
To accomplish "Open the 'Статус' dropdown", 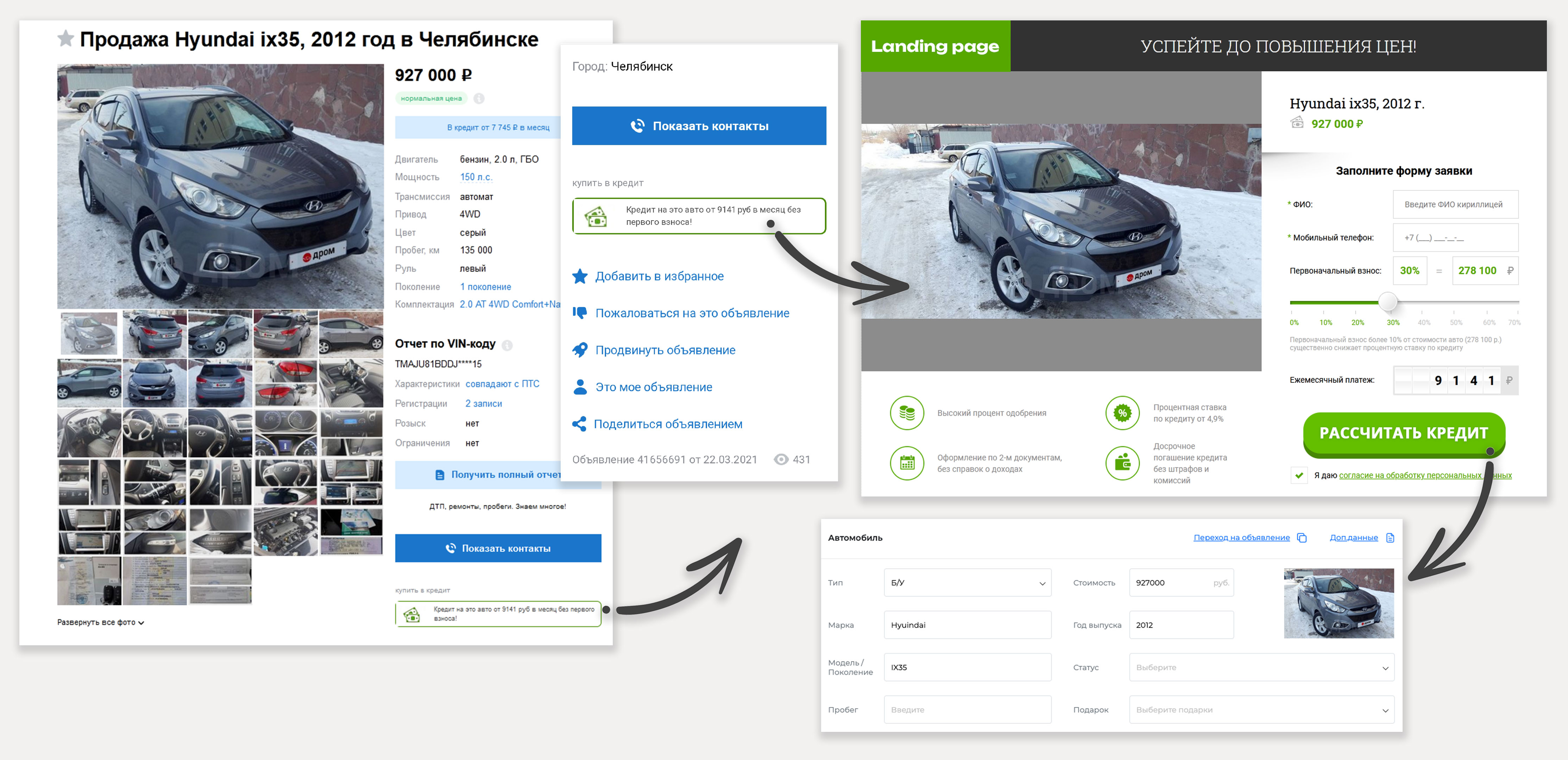I will 1261,667.
